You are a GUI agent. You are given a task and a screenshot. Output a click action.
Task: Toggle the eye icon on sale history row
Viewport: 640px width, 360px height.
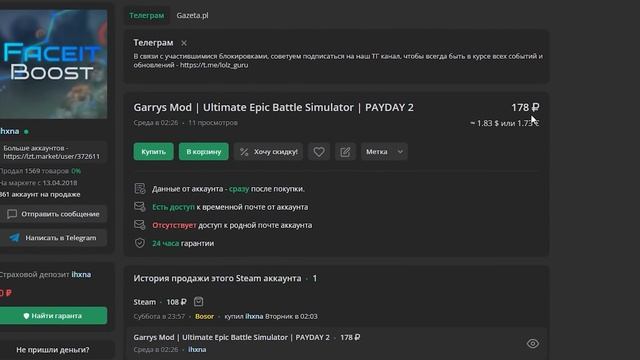pos(533,344)
